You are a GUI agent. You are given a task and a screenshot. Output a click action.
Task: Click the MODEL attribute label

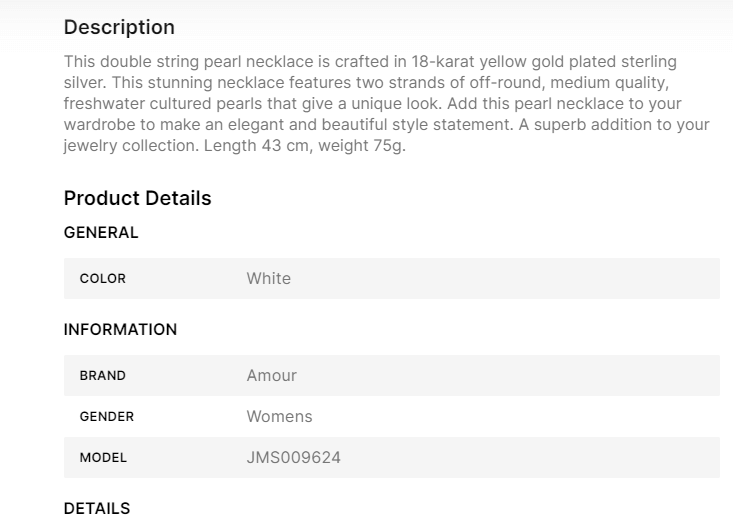pos(103,458)
